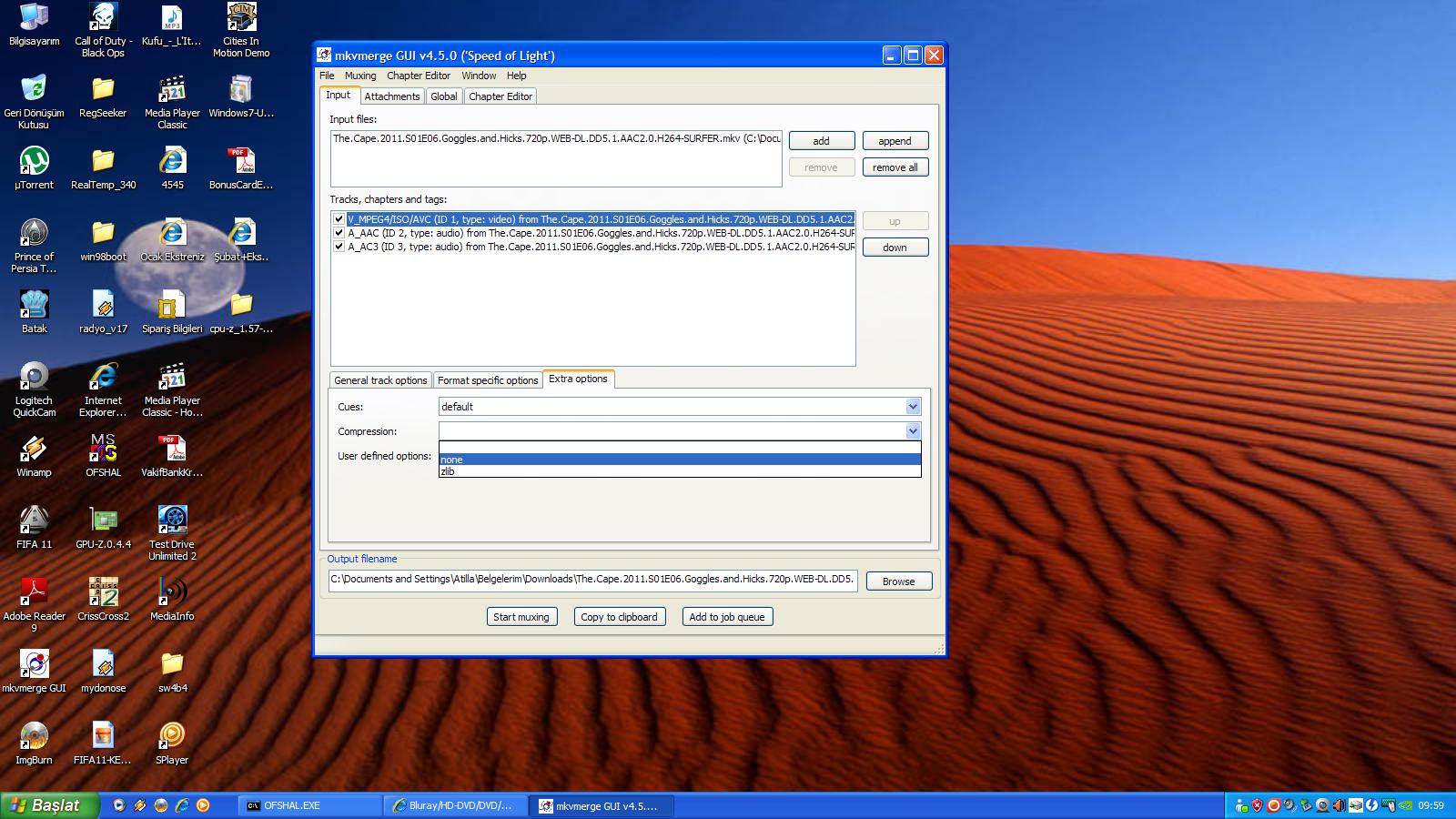Viewport: 1456px width, 819px height.
Task: Select The.Cape input file entry
Action: pos(556,138)
